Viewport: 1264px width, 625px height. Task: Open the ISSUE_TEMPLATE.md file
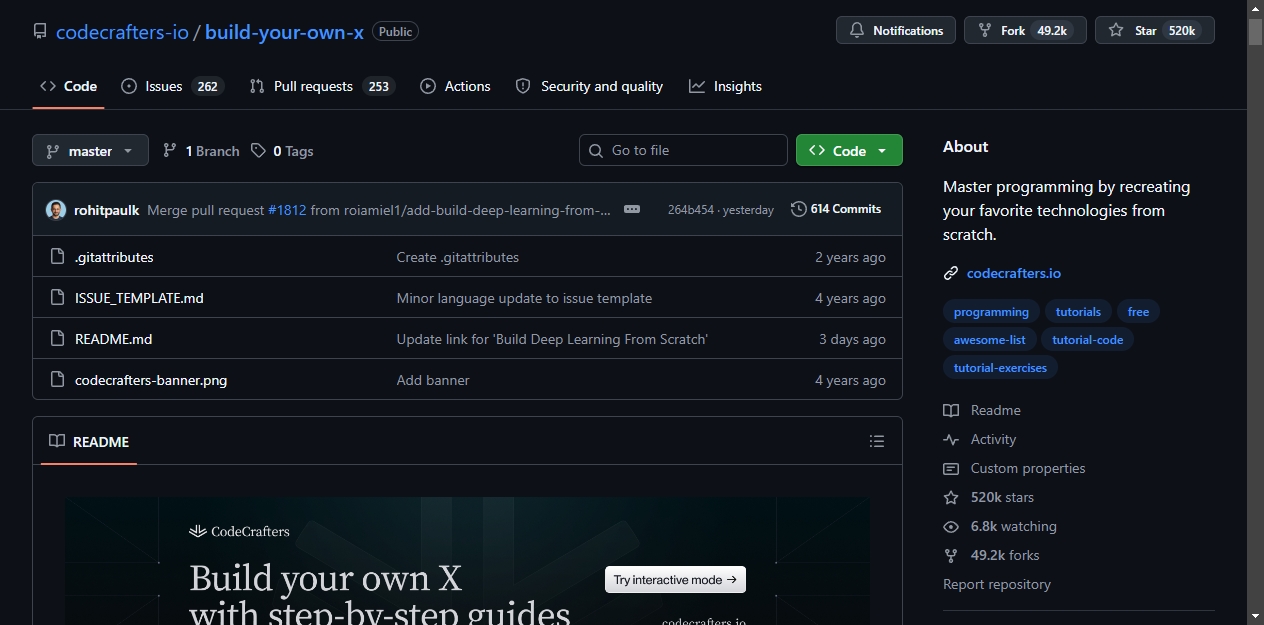(x=139, y=298)
